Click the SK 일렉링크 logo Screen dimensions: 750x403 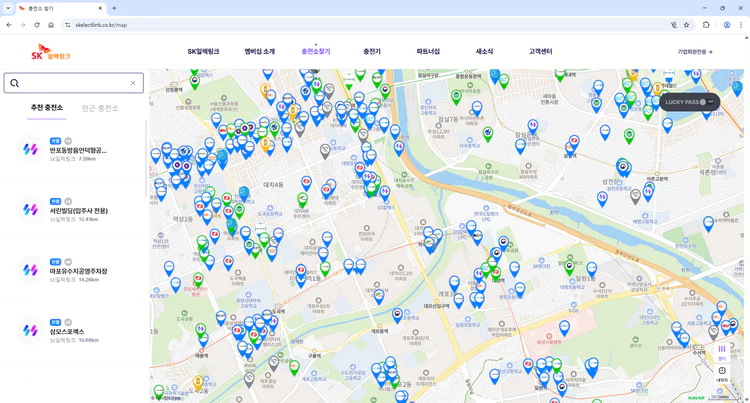click(50, 52)
